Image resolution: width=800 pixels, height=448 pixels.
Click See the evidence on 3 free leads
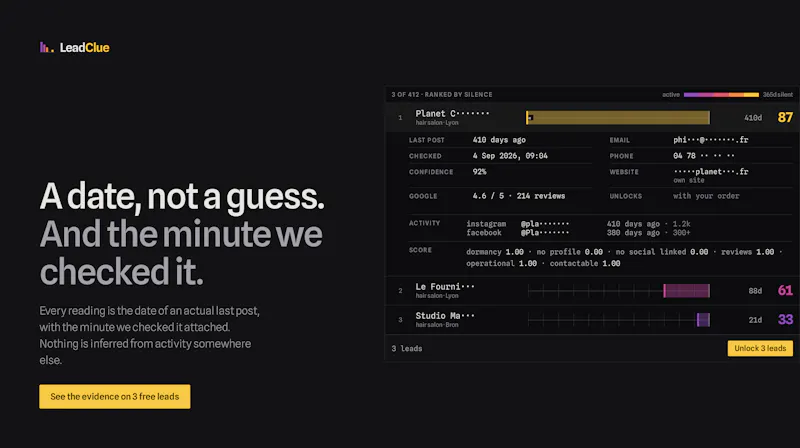(x=115, y=396)
